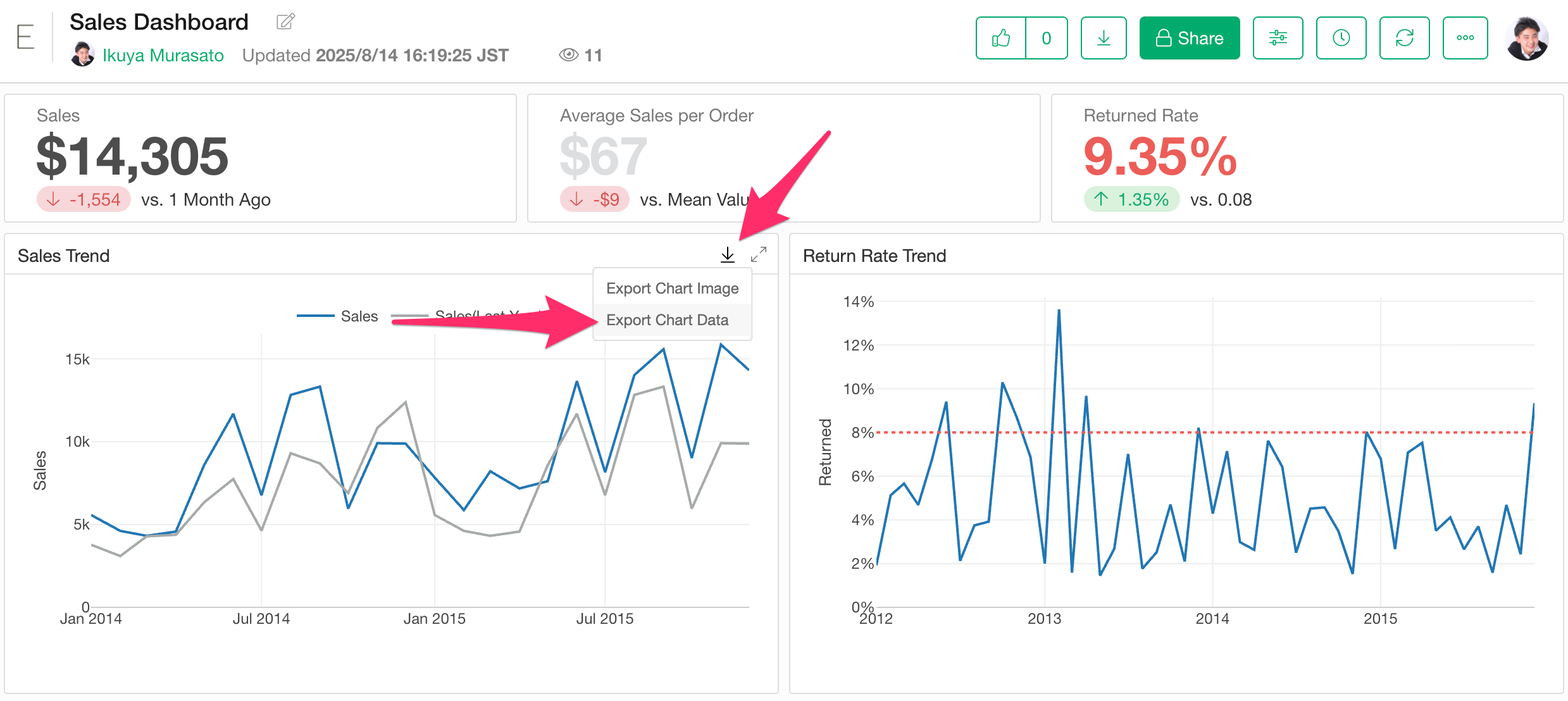
Task: Click the E logo icon at top left
Action: click(x=25, y=37)
